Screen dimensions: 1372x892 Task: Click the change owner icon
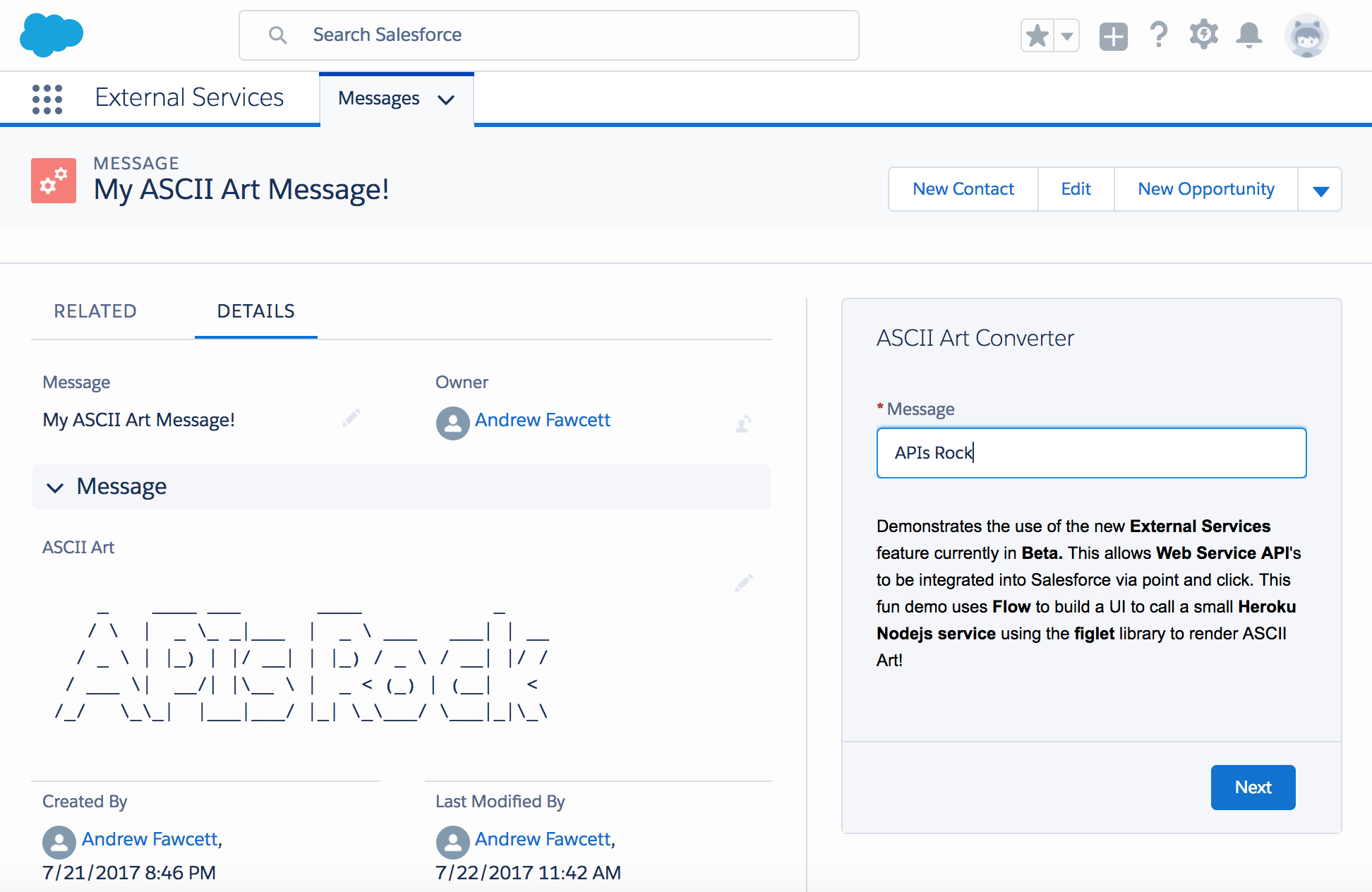(x=743, y=423)
